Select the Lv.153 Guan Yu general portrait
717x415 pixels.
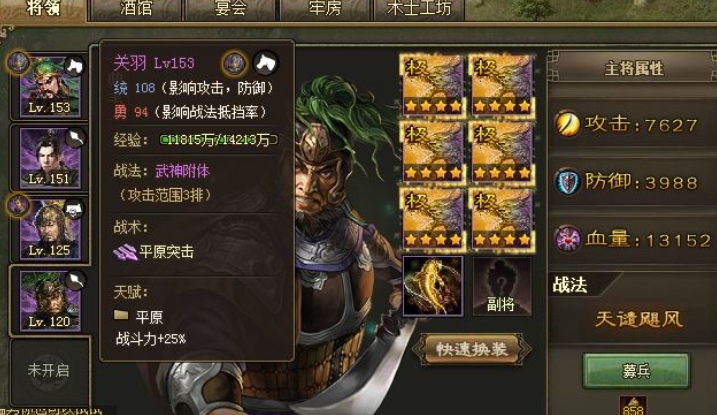coord(49,86)
